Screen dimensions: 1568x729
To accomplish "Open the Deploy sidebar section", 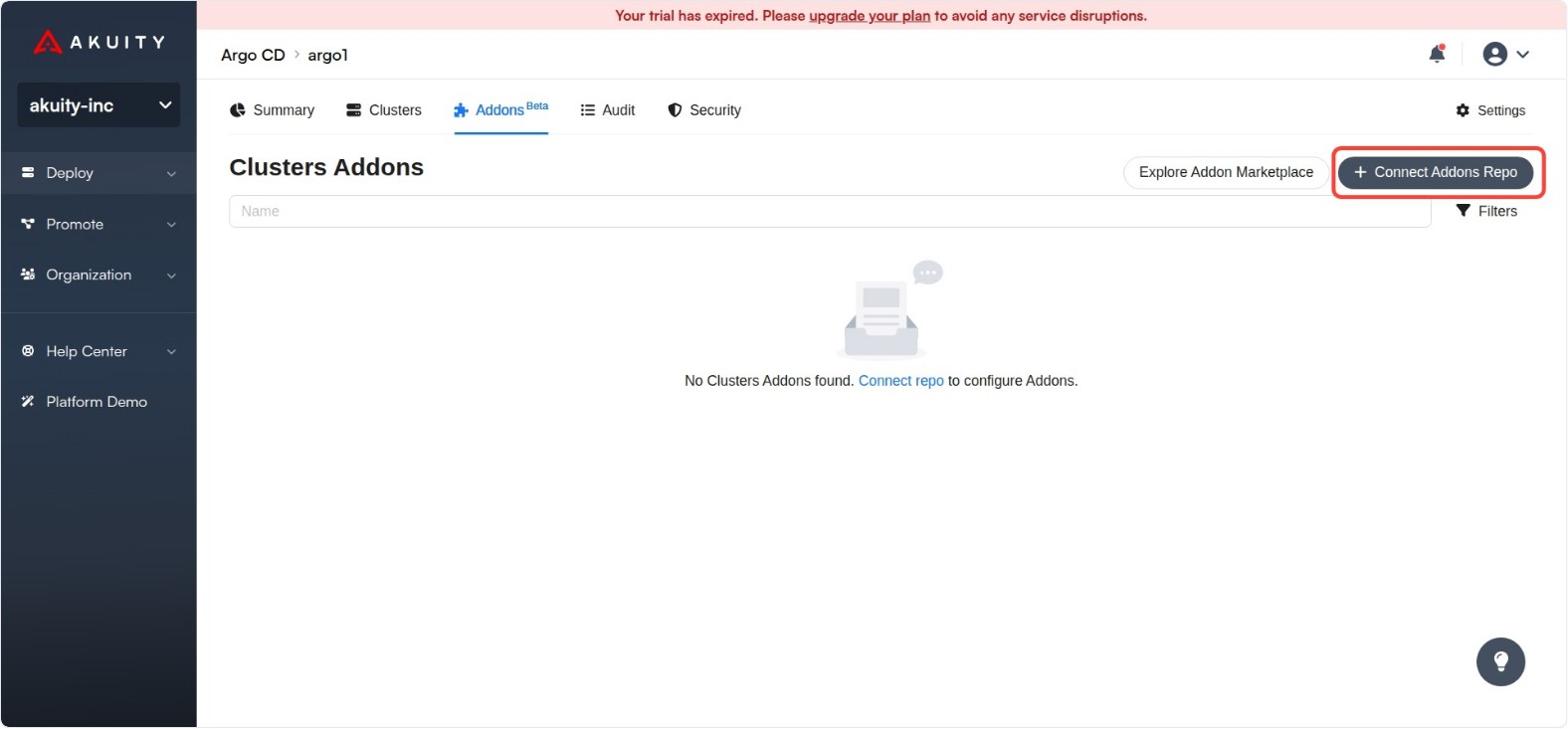I will (x=98, y=173).
